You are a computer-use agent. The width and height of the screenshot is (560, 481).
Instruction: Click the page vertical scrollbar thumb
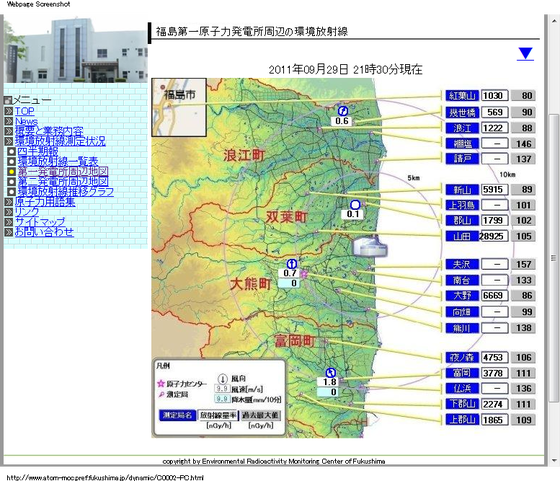click(x=554, y=257)
